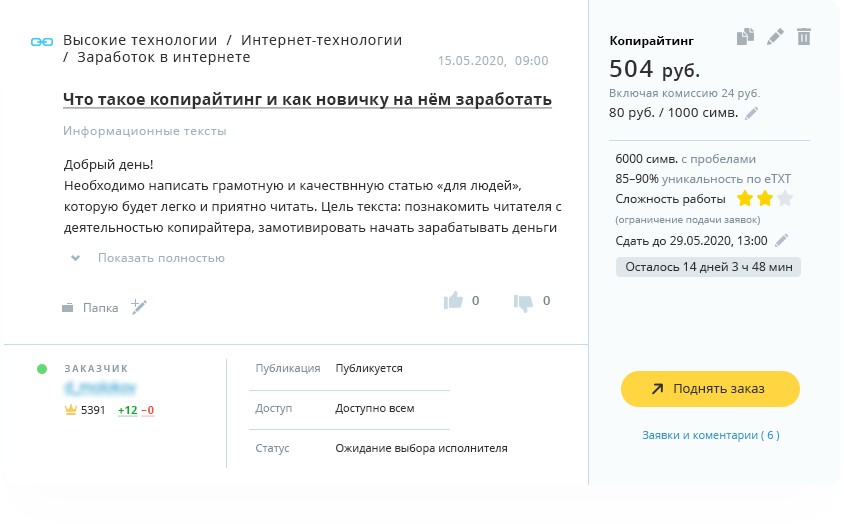This screenshot has width=844, height=524.
Task: Click the magic wand icon next to Папка
Action: [139, 307]
